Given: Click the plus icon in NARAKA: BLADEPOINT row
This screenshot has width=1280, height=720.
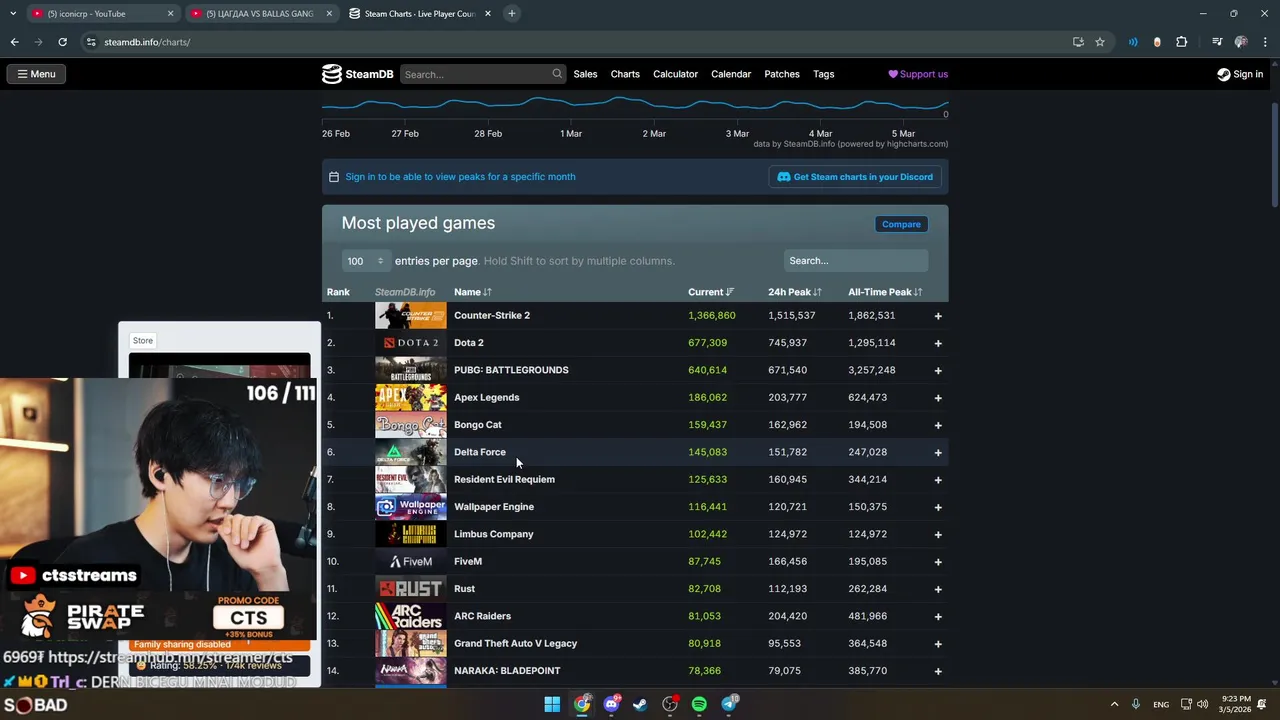Looking at the screenshot, I should [937, 671].
